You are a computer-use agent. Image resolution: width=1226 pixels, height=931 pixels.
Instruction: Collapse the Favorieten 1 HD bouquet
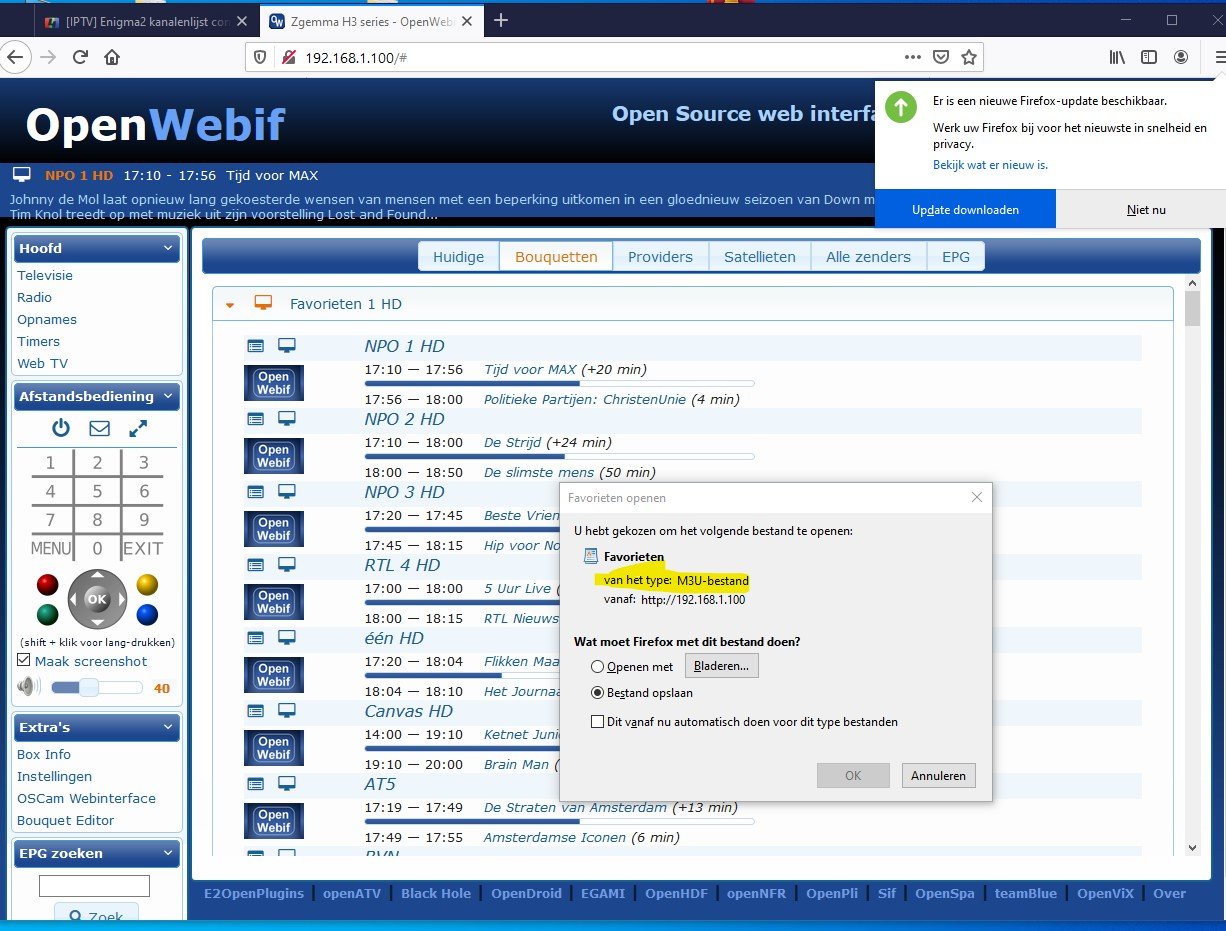click(230, 304)
